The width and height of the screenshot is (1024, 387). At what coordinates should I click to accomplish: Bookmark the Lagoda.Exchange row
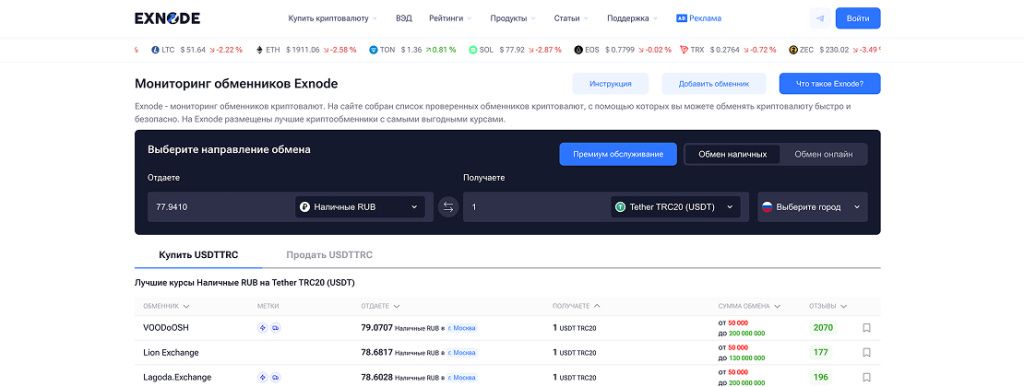[x=867, y=377]
